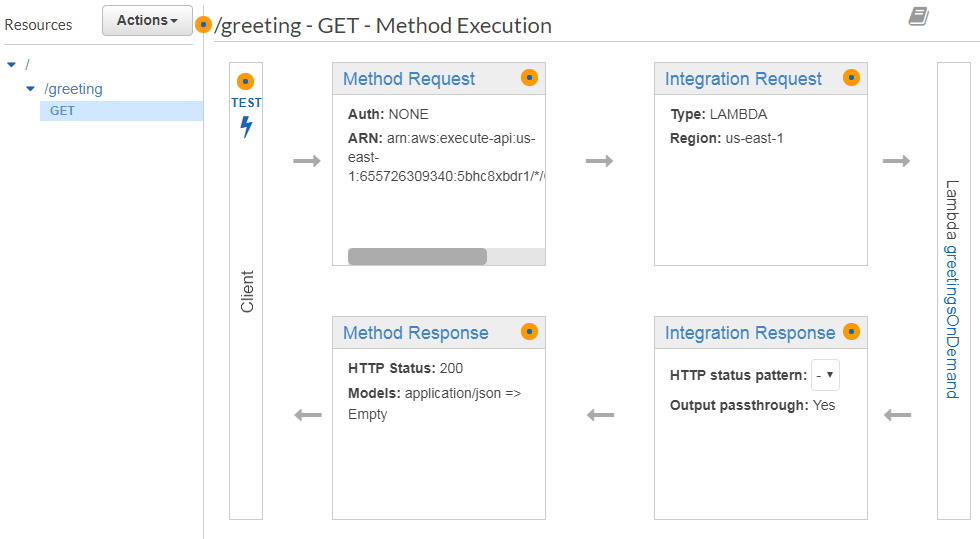Click the orange dot on Integration Request
Viewport: 980px width, 539px height.
click(851, 77)
